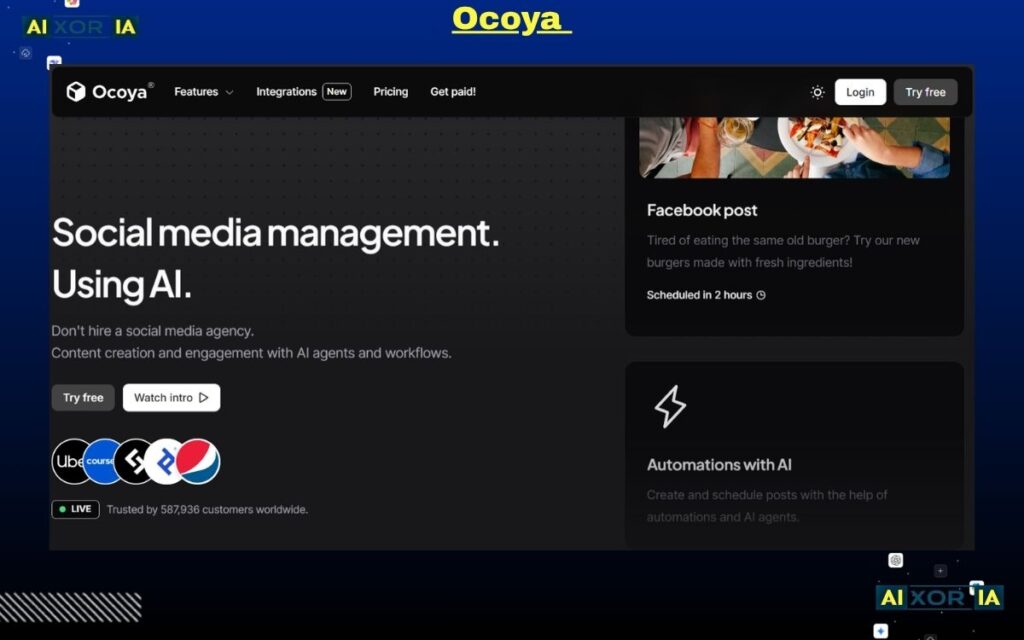This screenshot has height=640, width=1024.
Task: Open the Get paid! menu item
Action: (x=453, y=91)
